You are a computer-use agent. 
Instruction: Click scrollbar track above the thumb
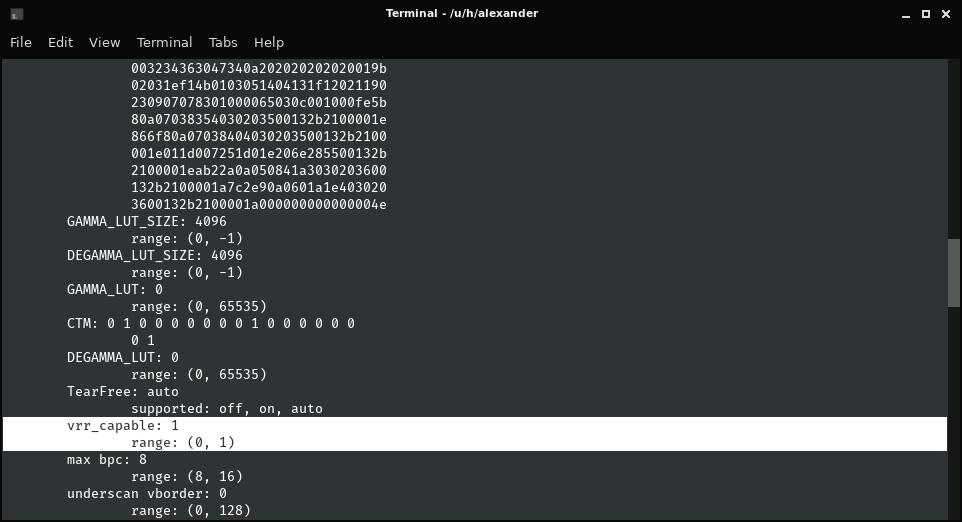(954, 150)
